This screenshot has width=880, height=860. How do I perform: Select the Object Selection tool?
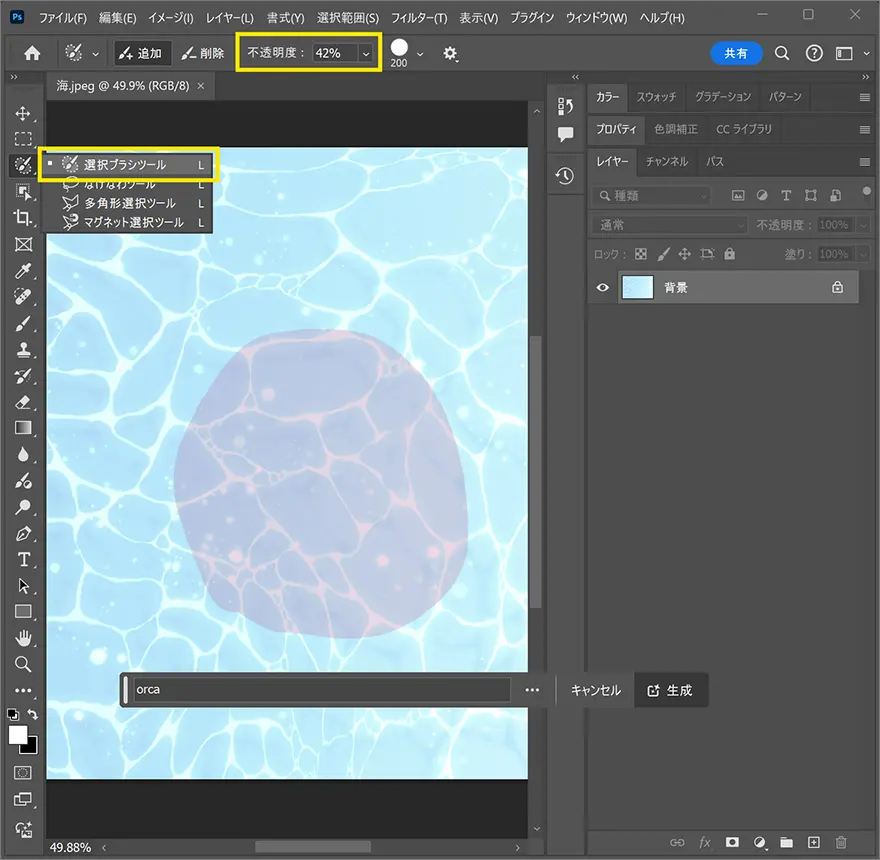coord(22,191)
